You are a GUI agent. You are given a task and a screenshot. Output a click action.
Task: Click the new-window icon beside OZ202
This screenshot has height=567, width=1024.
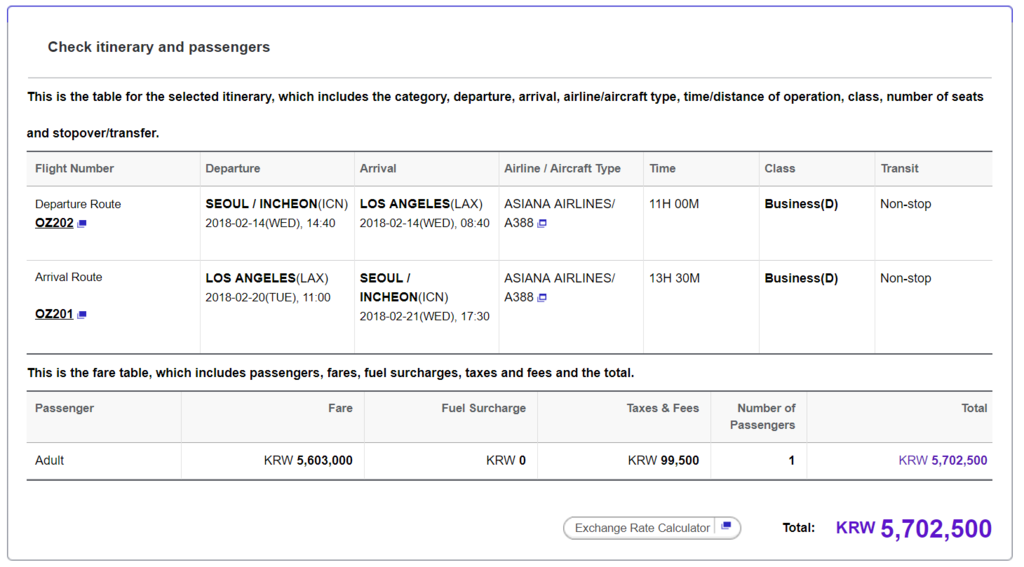(82, 224)
